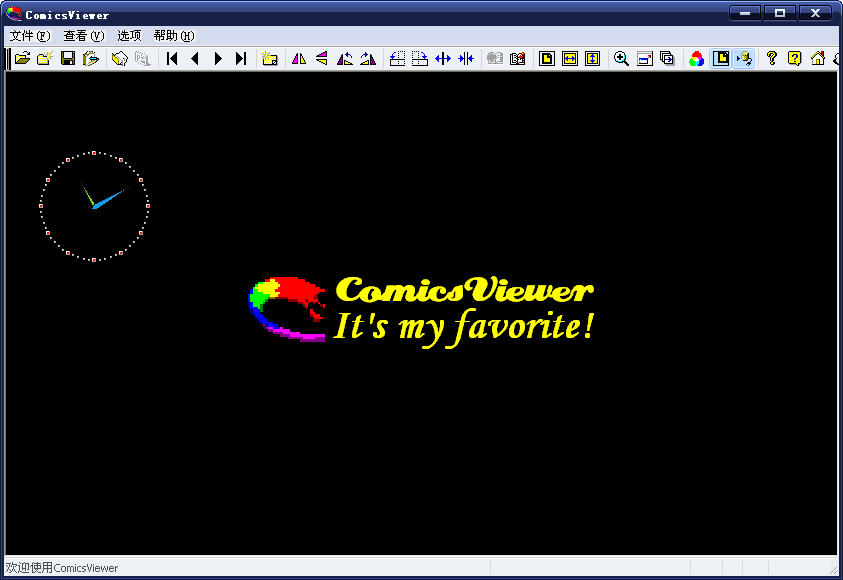Viewport: 843px width, 580px height.
Task: Click the ComicsViewer title bar app icon
Action: coord(14,14)
